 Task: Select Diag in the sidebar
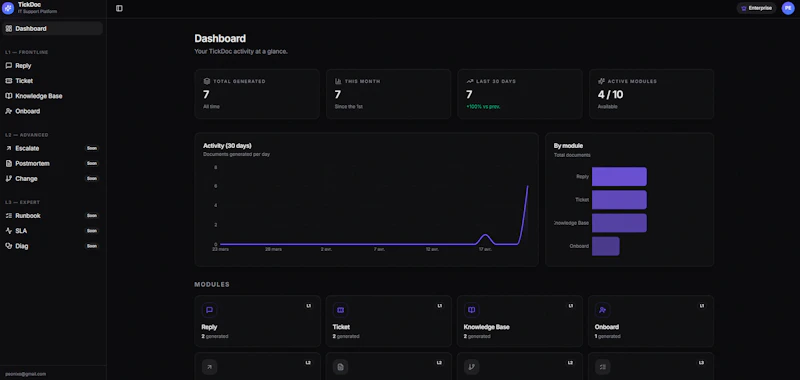53,246
